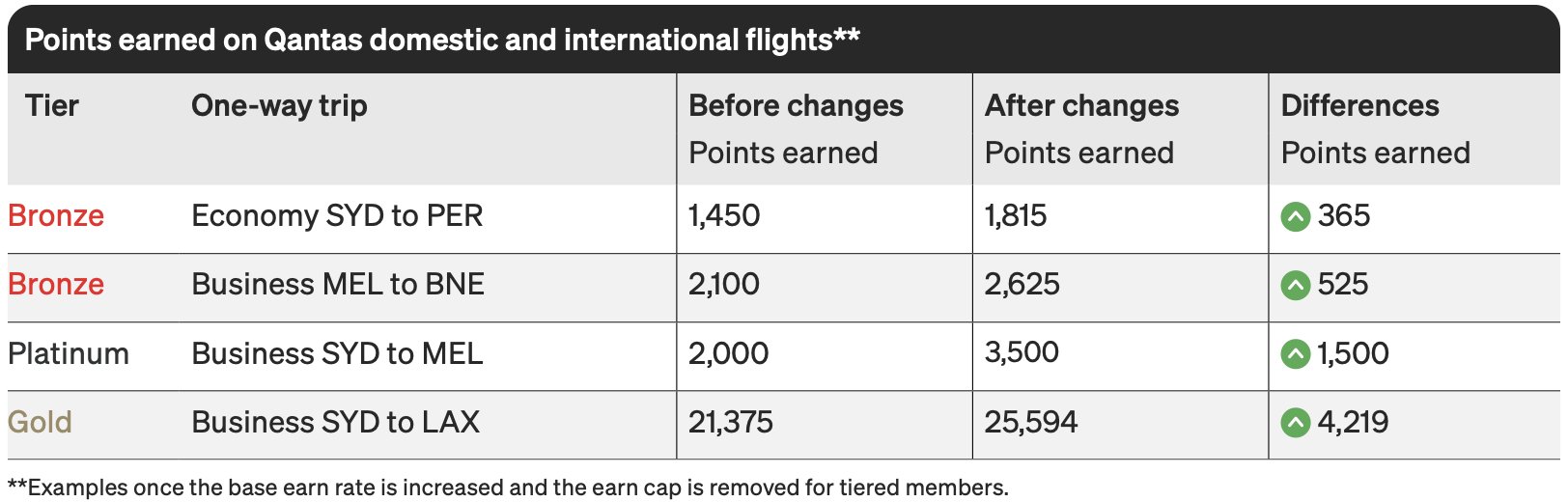Click the Gold tier label

click(40, 422)
